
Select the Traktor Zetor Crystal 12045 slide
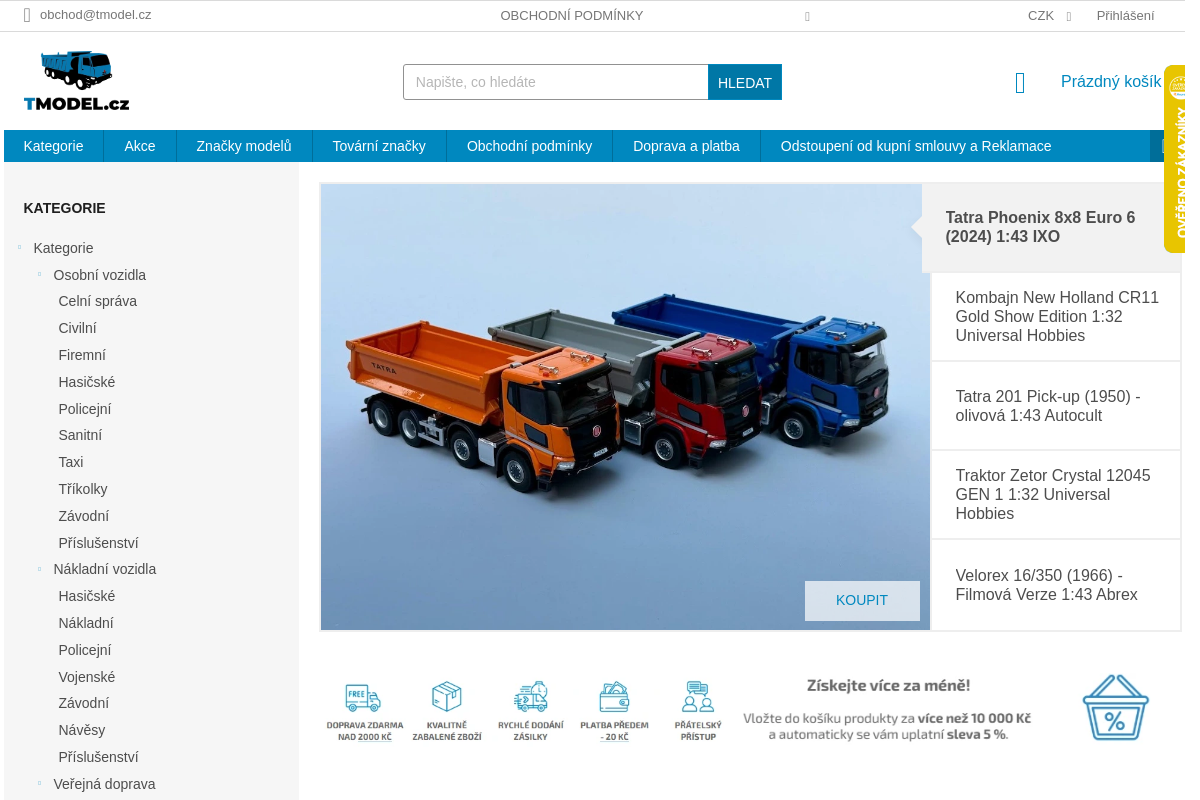pos(1056,495)
